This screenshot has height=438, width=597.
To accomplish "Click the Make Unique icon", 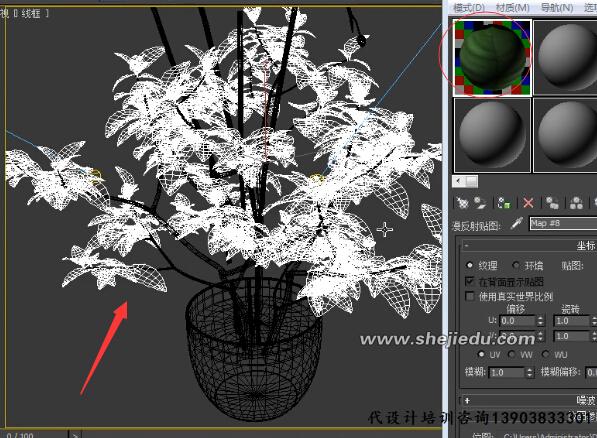I will 576,203.
